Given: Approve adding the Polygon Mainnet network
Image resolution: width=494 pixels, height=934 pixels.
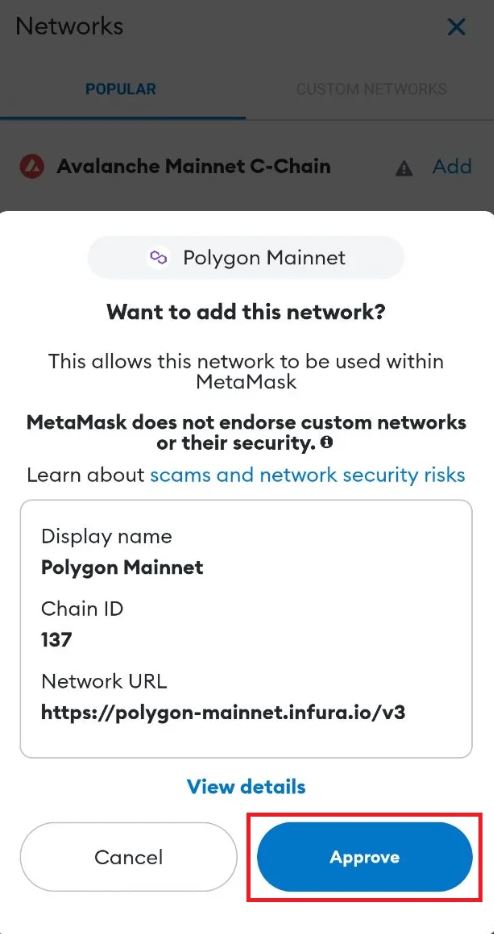Looking at the screenshot, I should 365,857.
